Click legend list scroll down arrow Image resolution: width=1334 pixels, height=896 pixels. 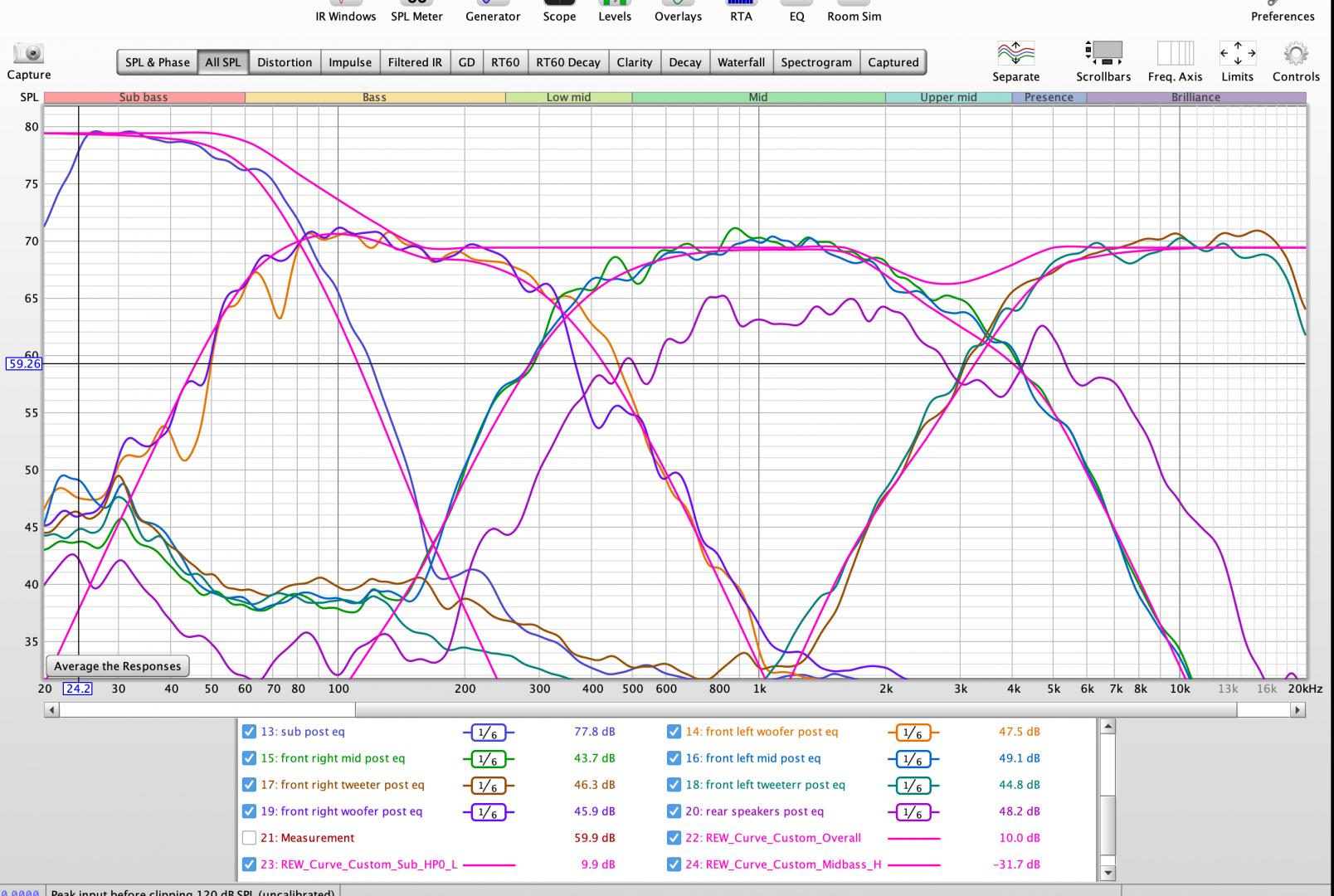[x=1107, y=872]
